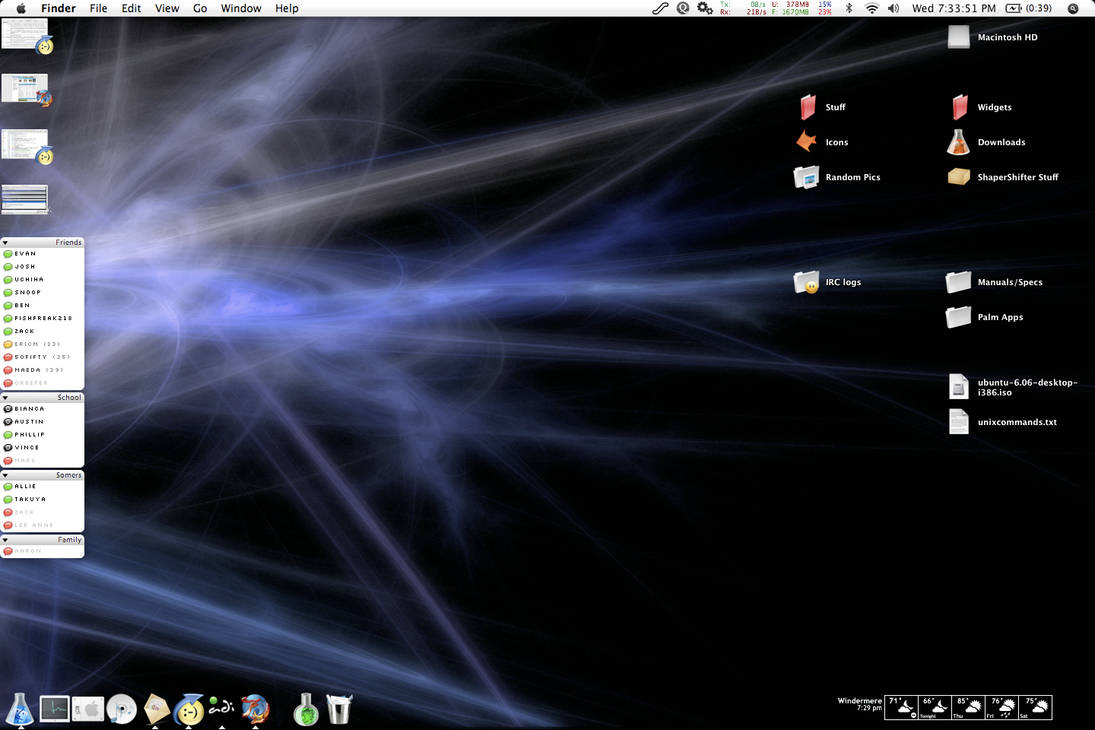Collapse the School buddy group
This screenshot has width=1095, height=730.
pos(8,396)
